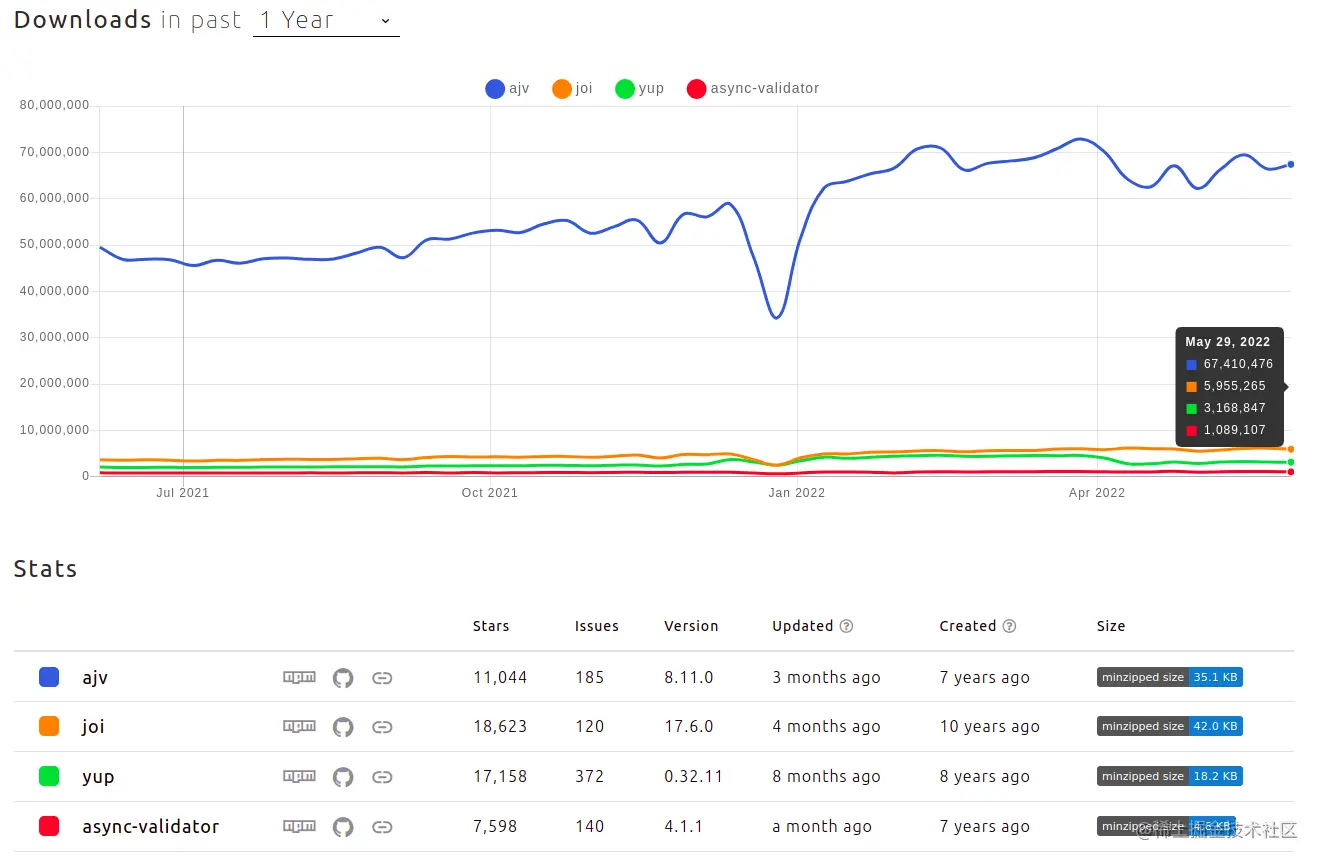The image size is (1321, 864).
Task: Open the yup package name link
Action: click(x=98, y=777)
